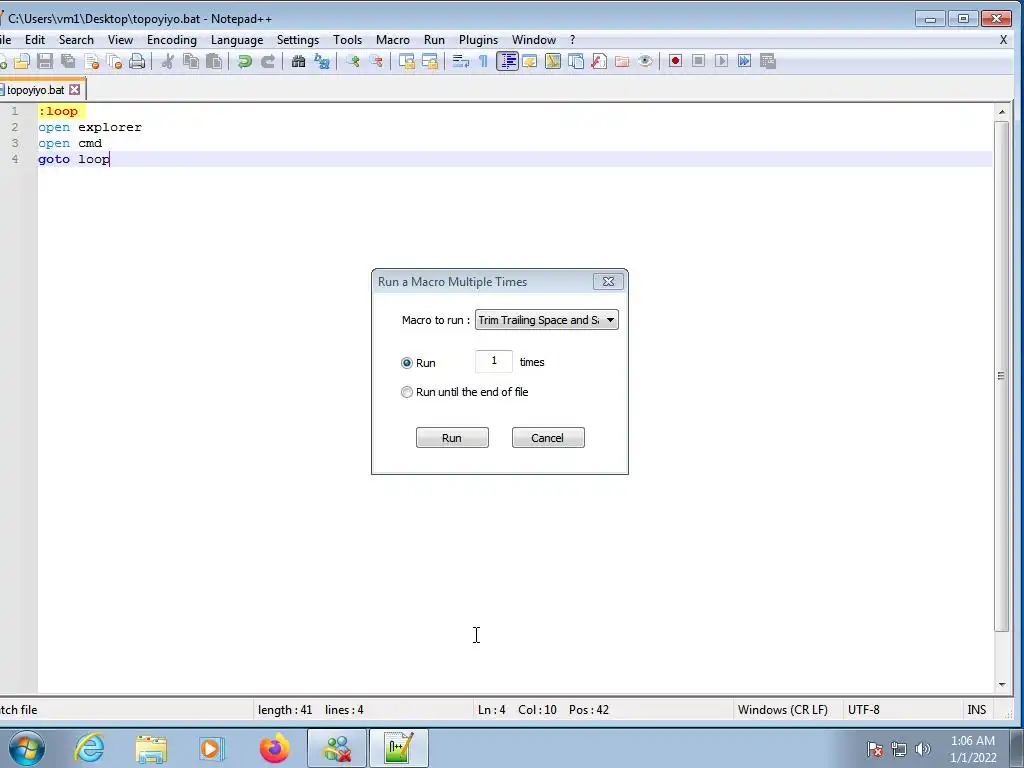Viewport: 1024px width, 768px height.
Task: Click the Close All toolbar icon
Action: click(x=114, y=61)
